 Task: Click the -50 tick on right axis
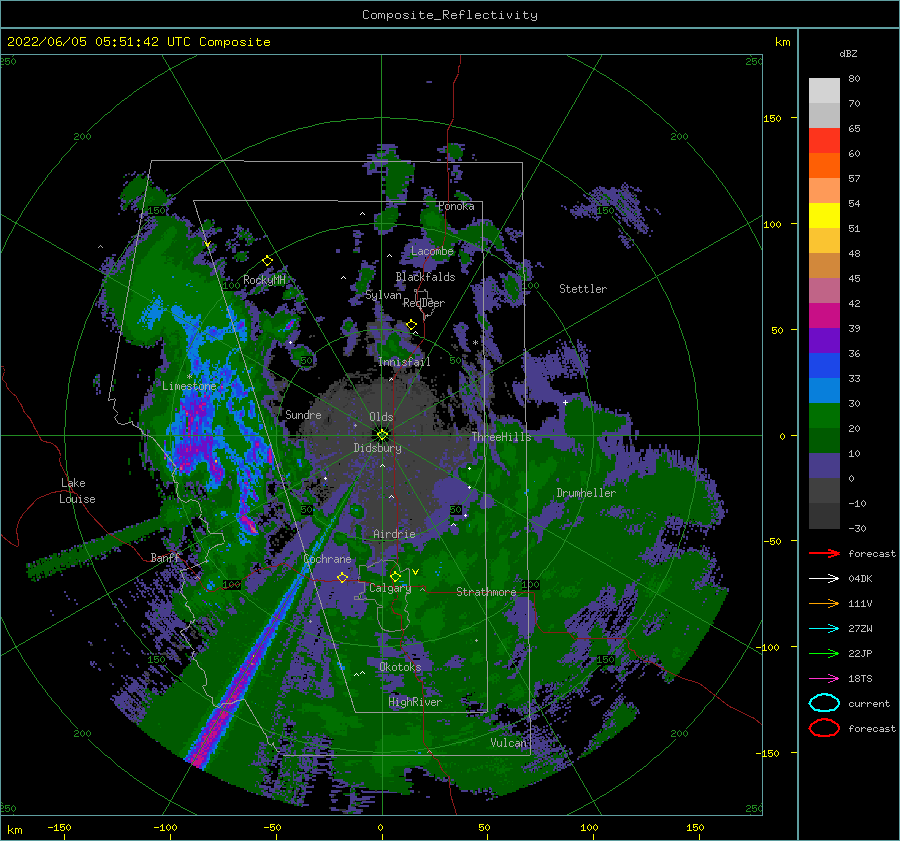click(x=773, y=541)
